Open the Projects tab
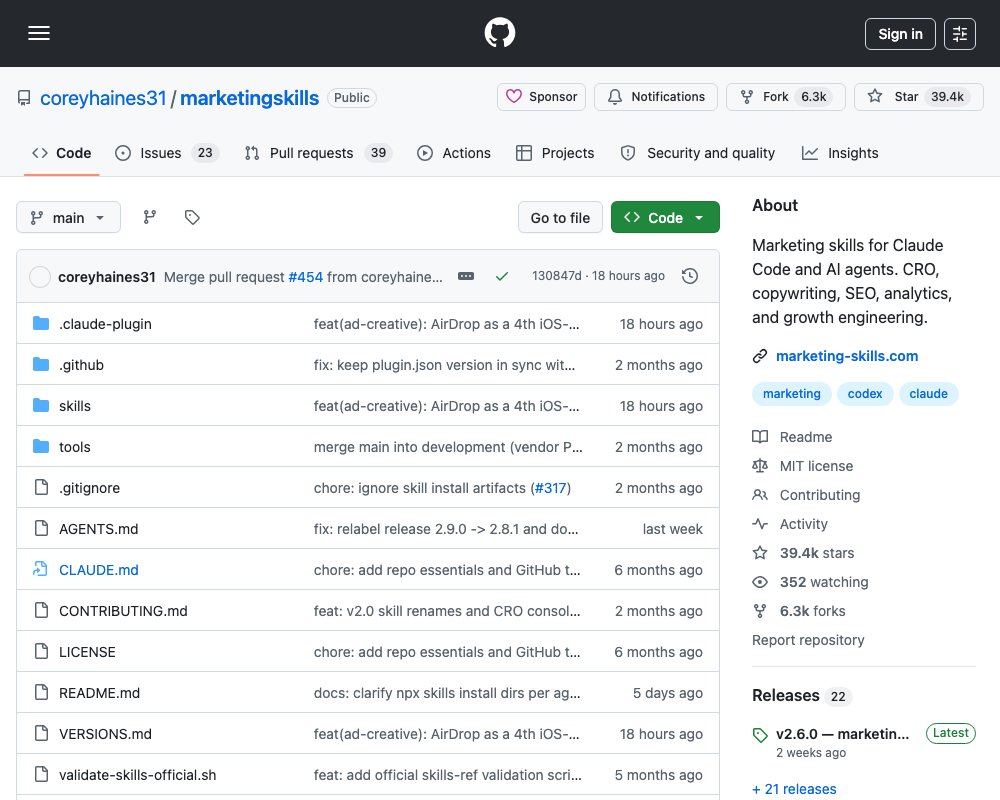Viewport: 1000px width, 800px height. click(555, 153)
